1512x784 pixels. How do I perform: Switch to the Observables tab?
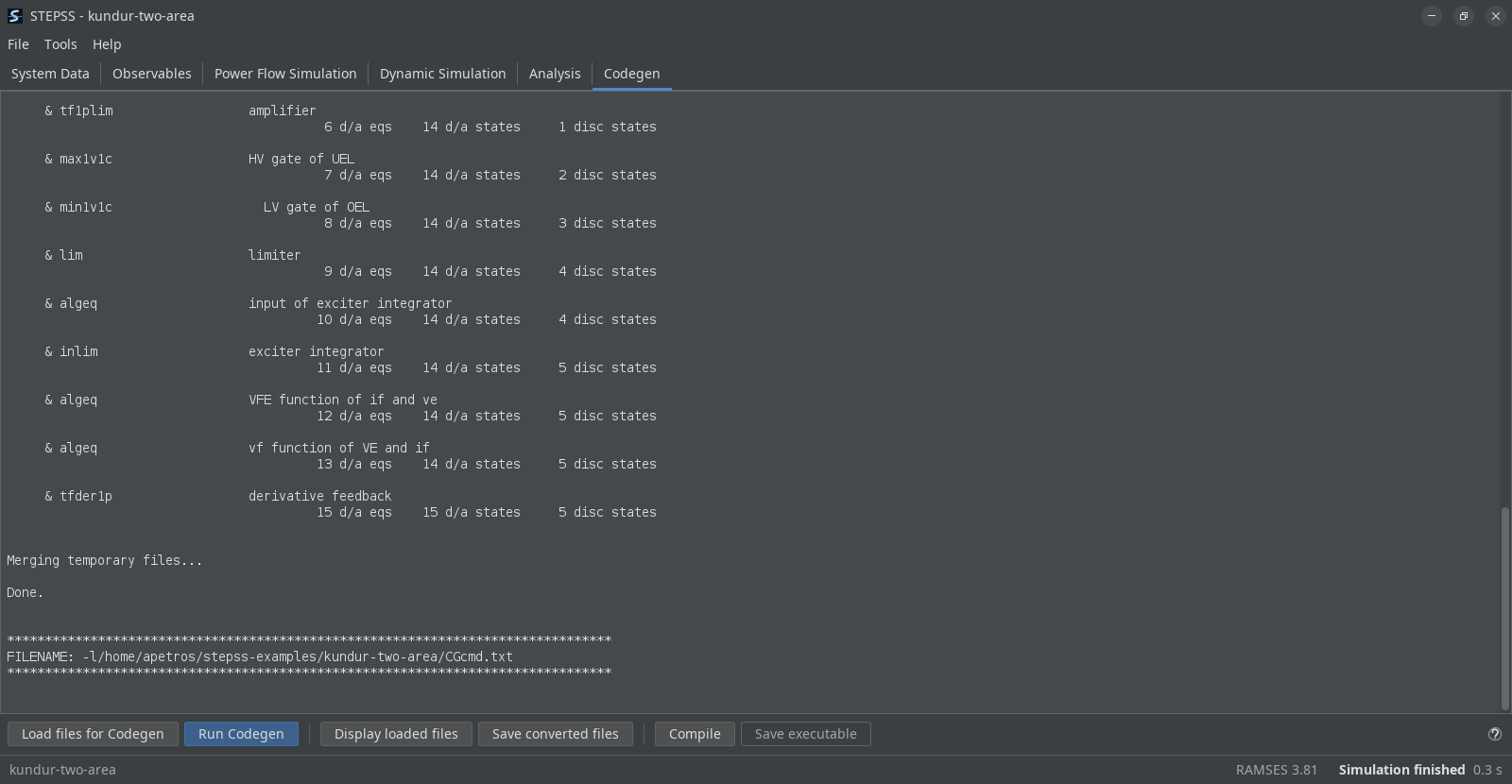[152, 74]
